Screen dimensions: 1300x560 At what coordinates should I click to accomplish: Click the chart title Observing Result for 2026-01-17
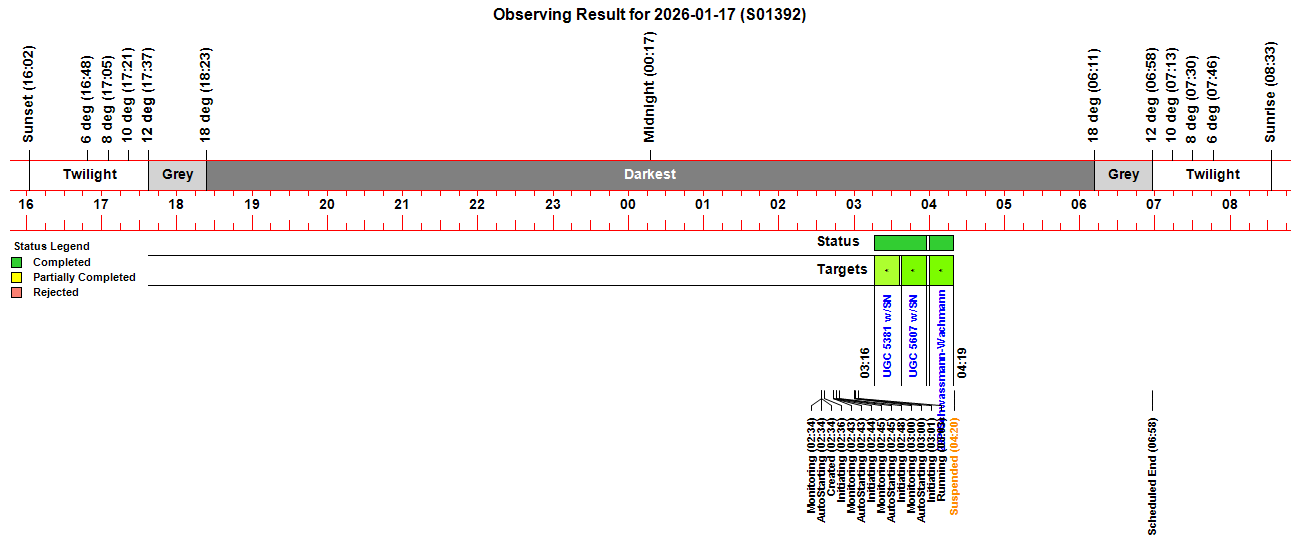click(x=650, y=15)
